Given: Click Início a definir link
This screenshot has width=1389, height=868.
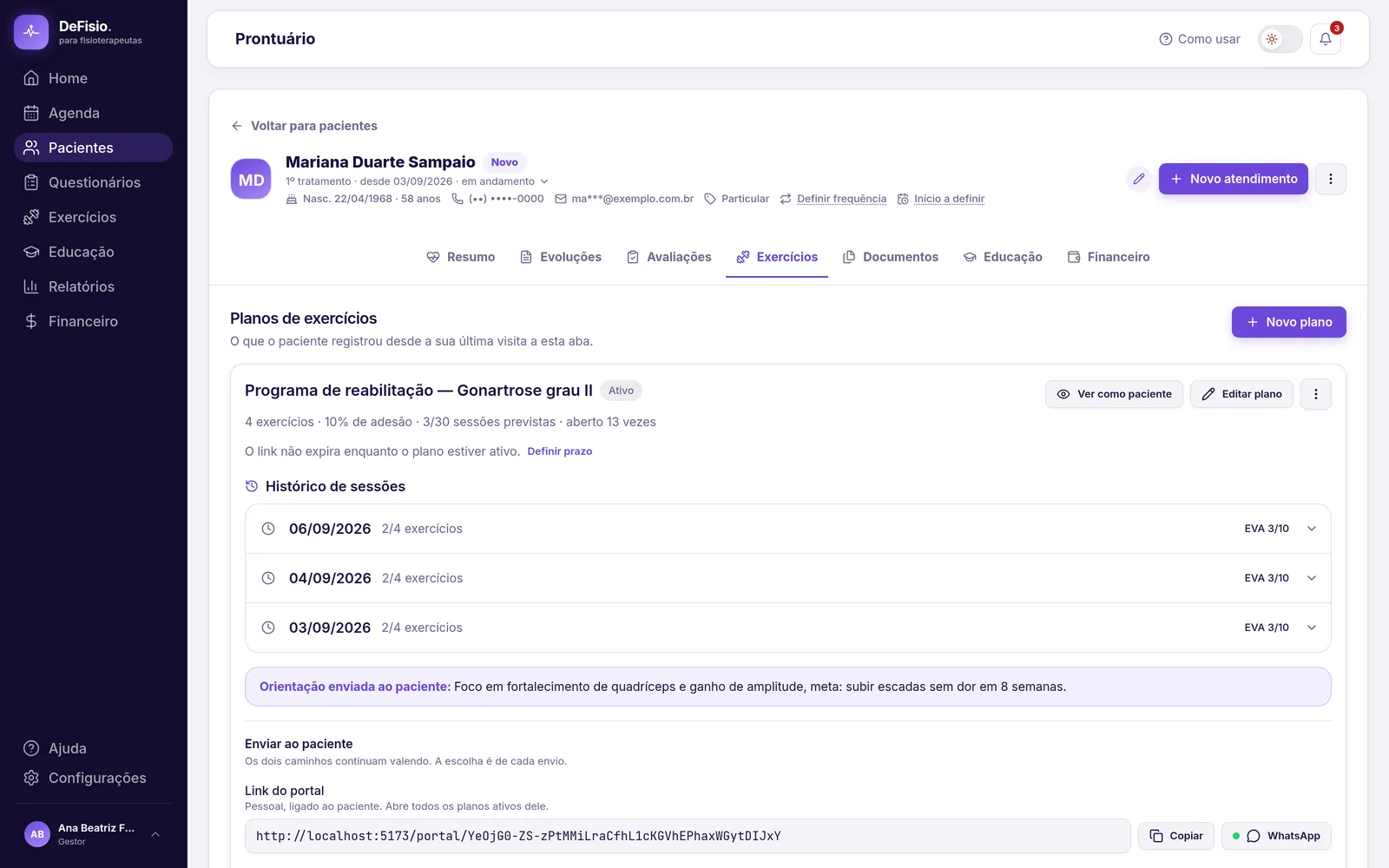Looking at the screenshot, I should pyautogui.click(x=949, y=199).
